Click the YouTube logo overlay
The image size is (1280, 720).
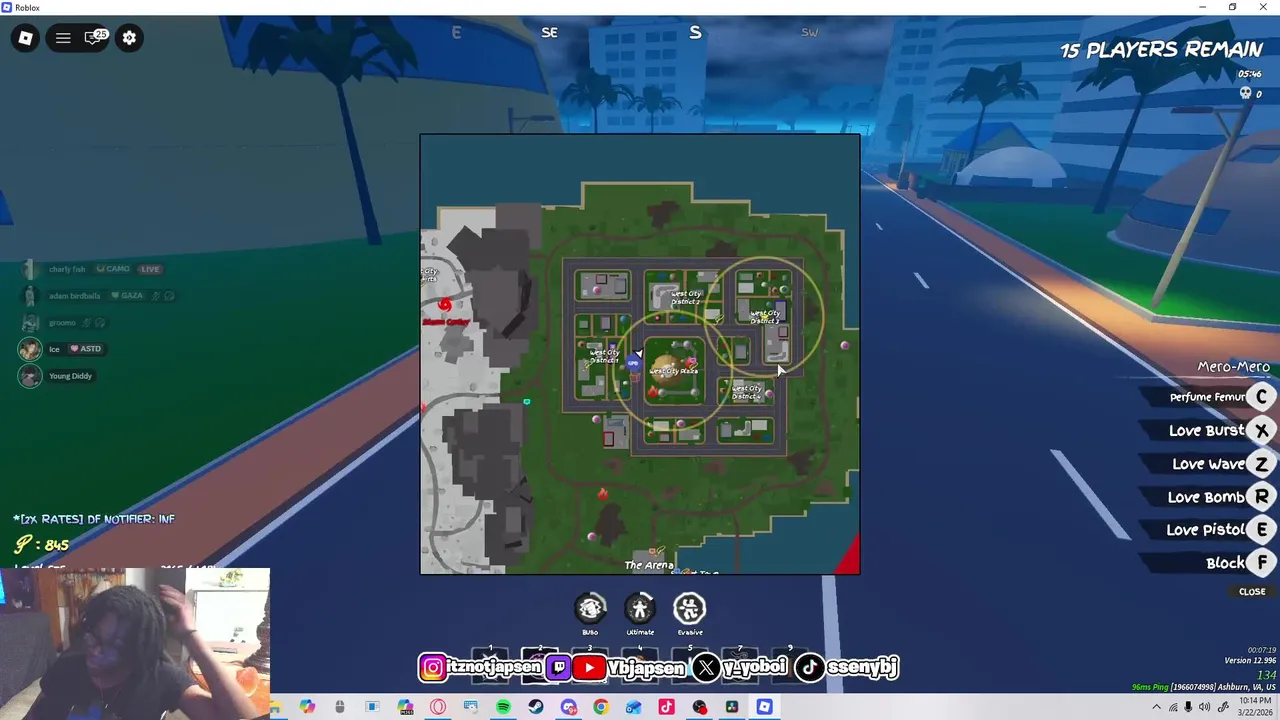point(589,667)
